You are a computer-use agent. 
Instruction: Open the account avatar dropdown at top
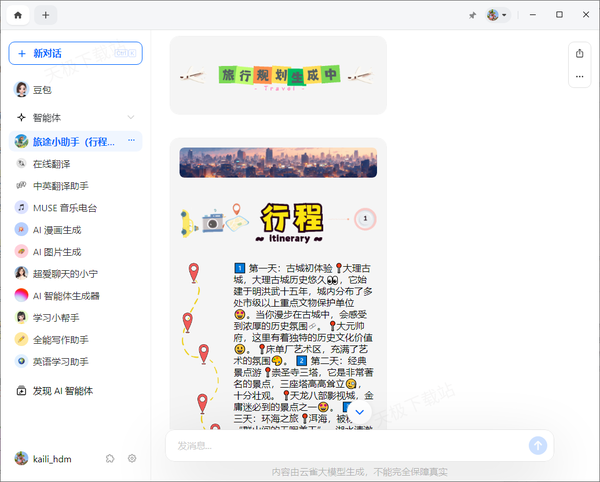click(x=497, y=15)
